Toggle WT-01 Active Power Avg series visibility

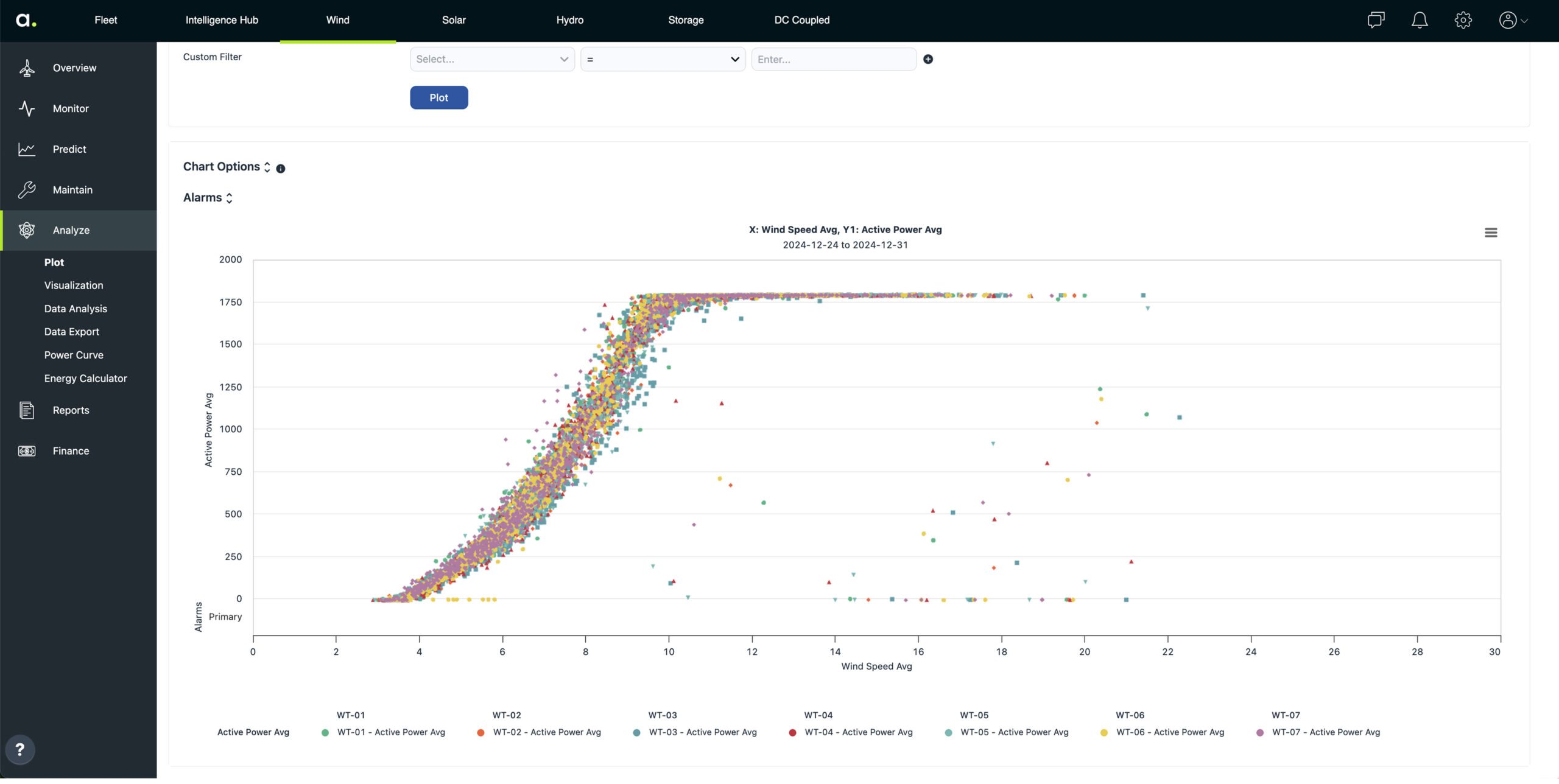point(391,732)
